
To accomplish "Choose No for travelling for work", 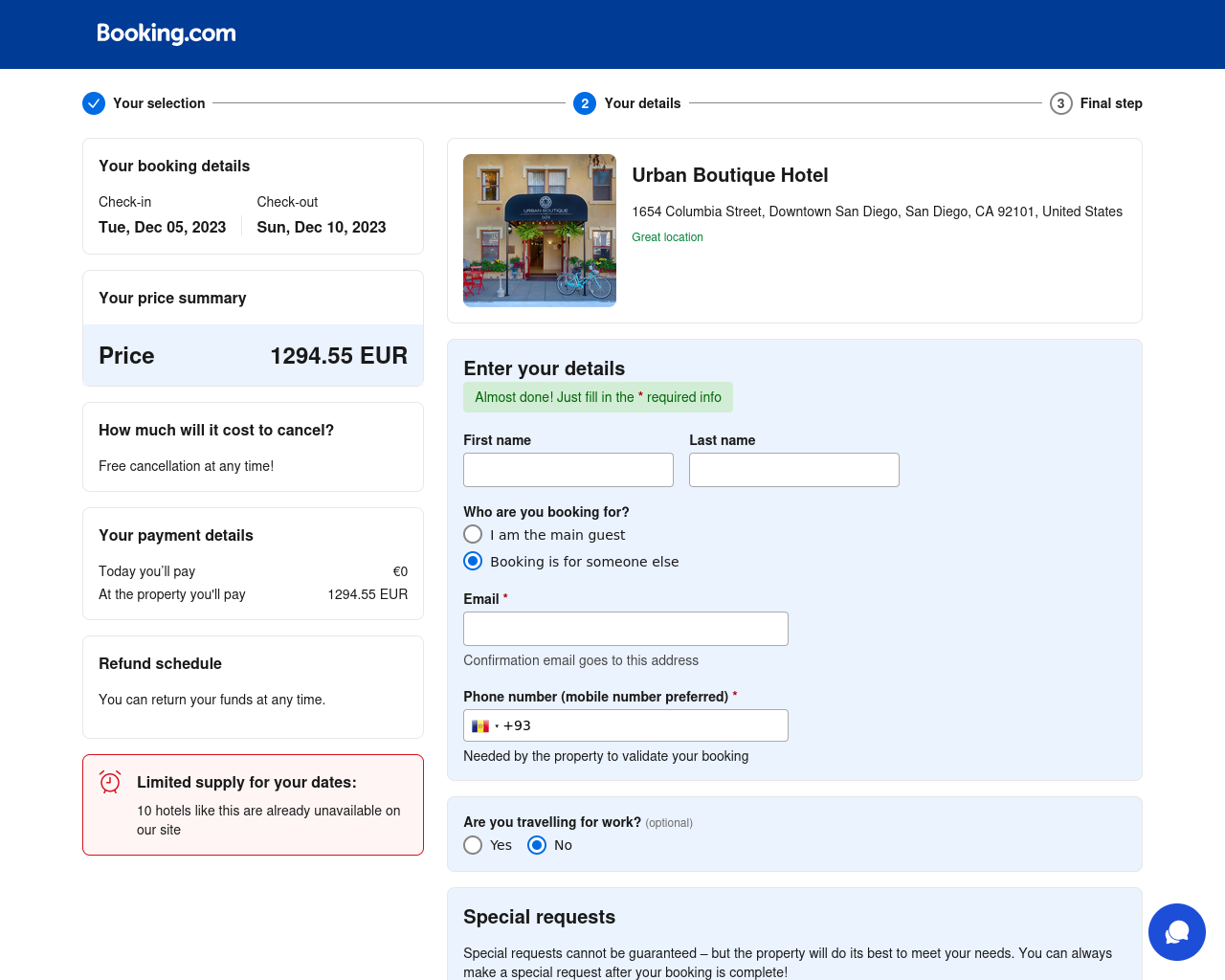I will [x=537, y=845].
